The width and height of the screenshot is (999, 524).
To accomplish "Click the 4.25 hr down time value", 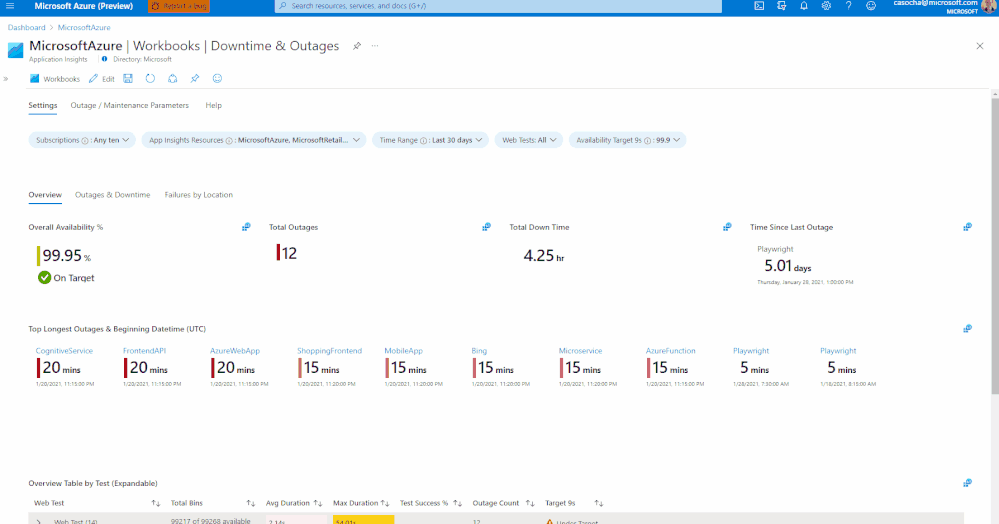I will click(543, 256).
